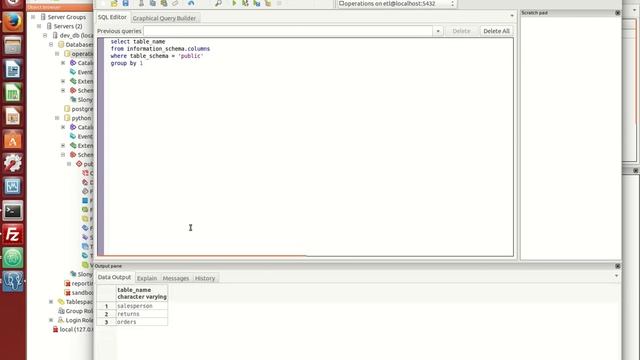This screenshot has width=640, height=360.
Task: Select the Group Roles tree item
Action: [x=76, y=311]
